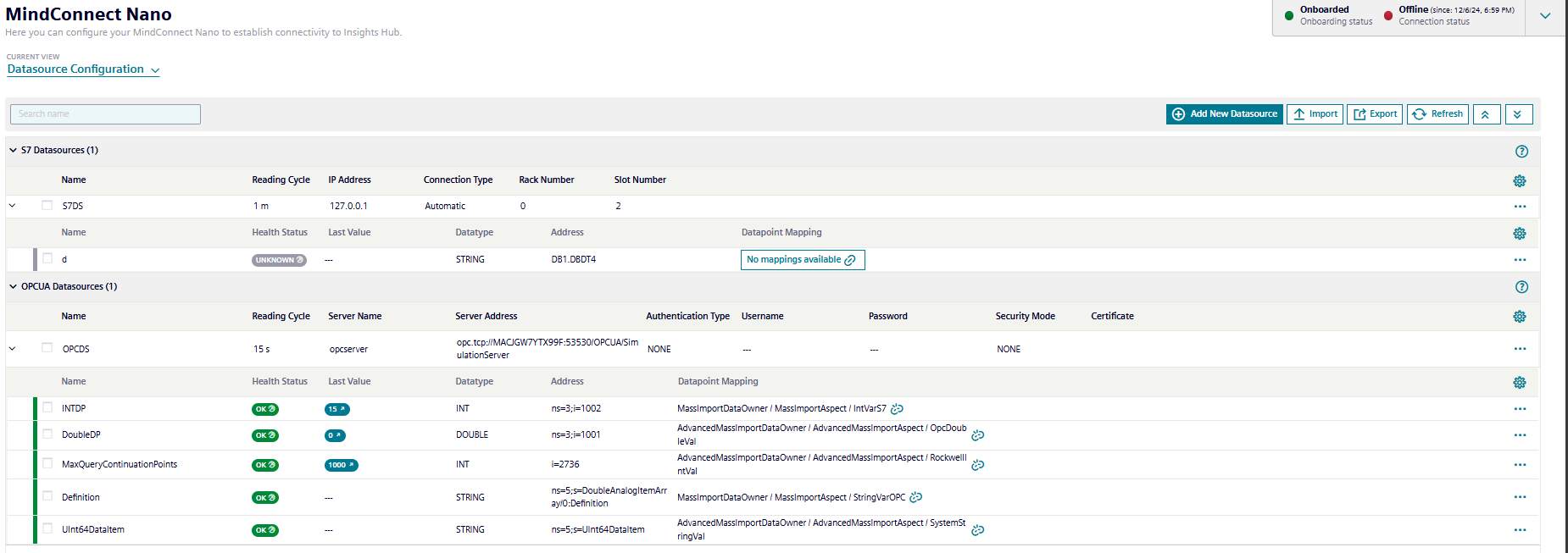1568x553 pixels.
Task: Click OK health status badge for INTDP
Action: [265, 409]
